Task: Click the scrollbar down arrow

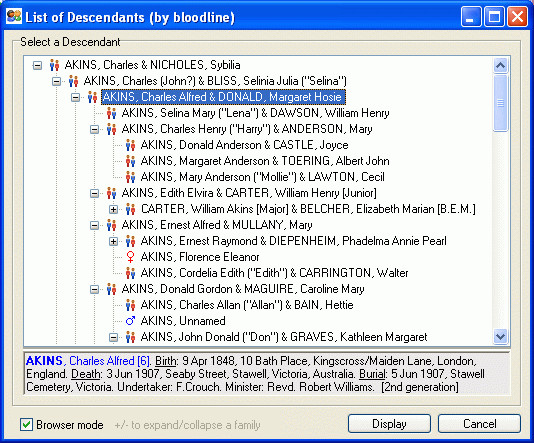Action: [501, 337]
